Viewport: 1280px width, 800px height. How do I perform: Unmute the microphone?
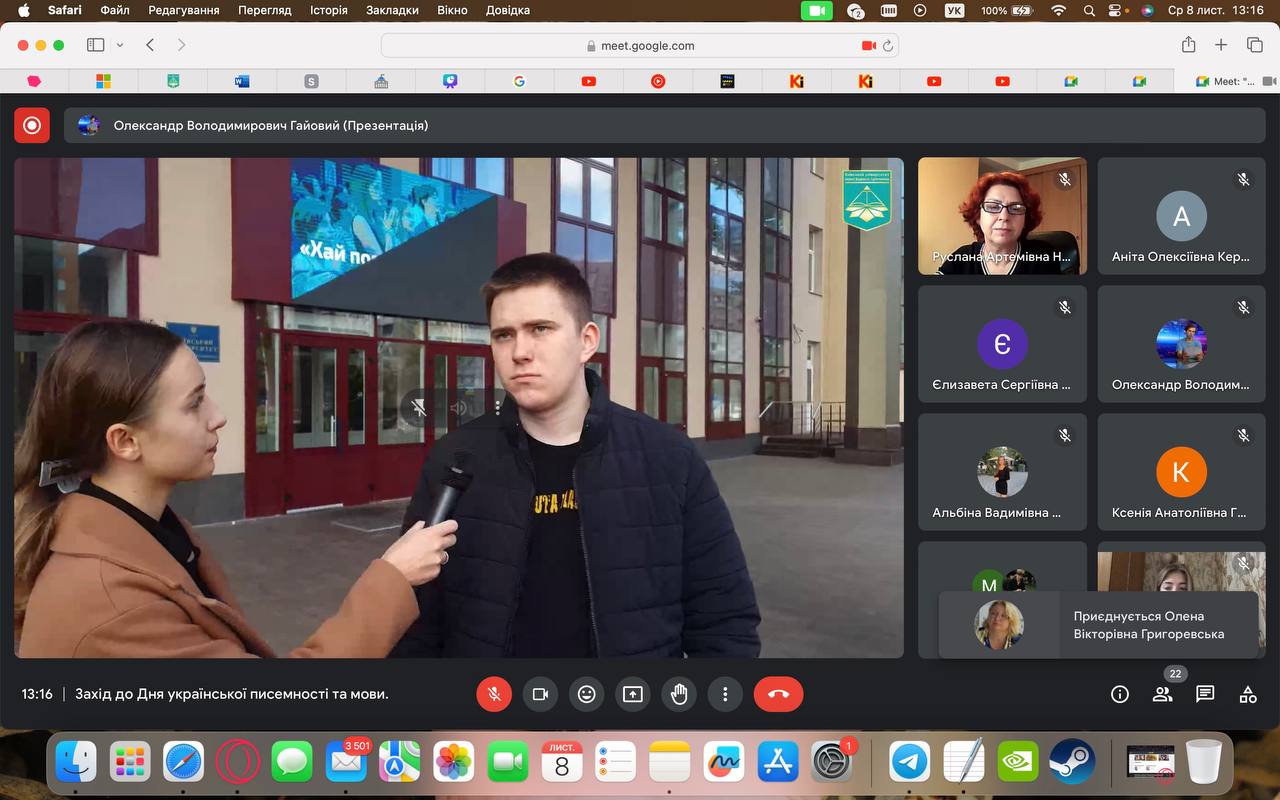(494, 694)
